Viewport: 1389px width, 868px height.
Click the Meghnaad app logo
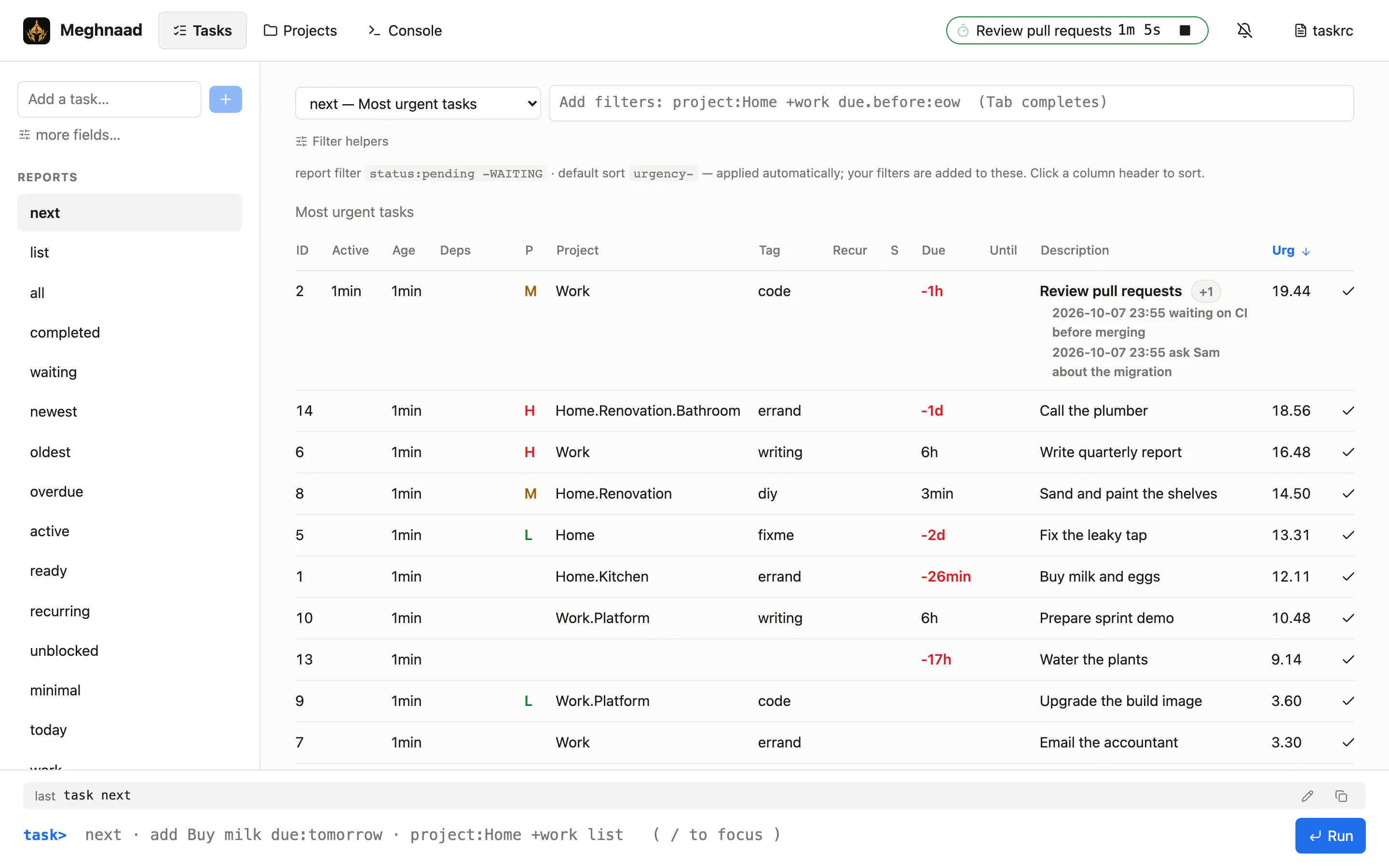click(x=36, y=30)
